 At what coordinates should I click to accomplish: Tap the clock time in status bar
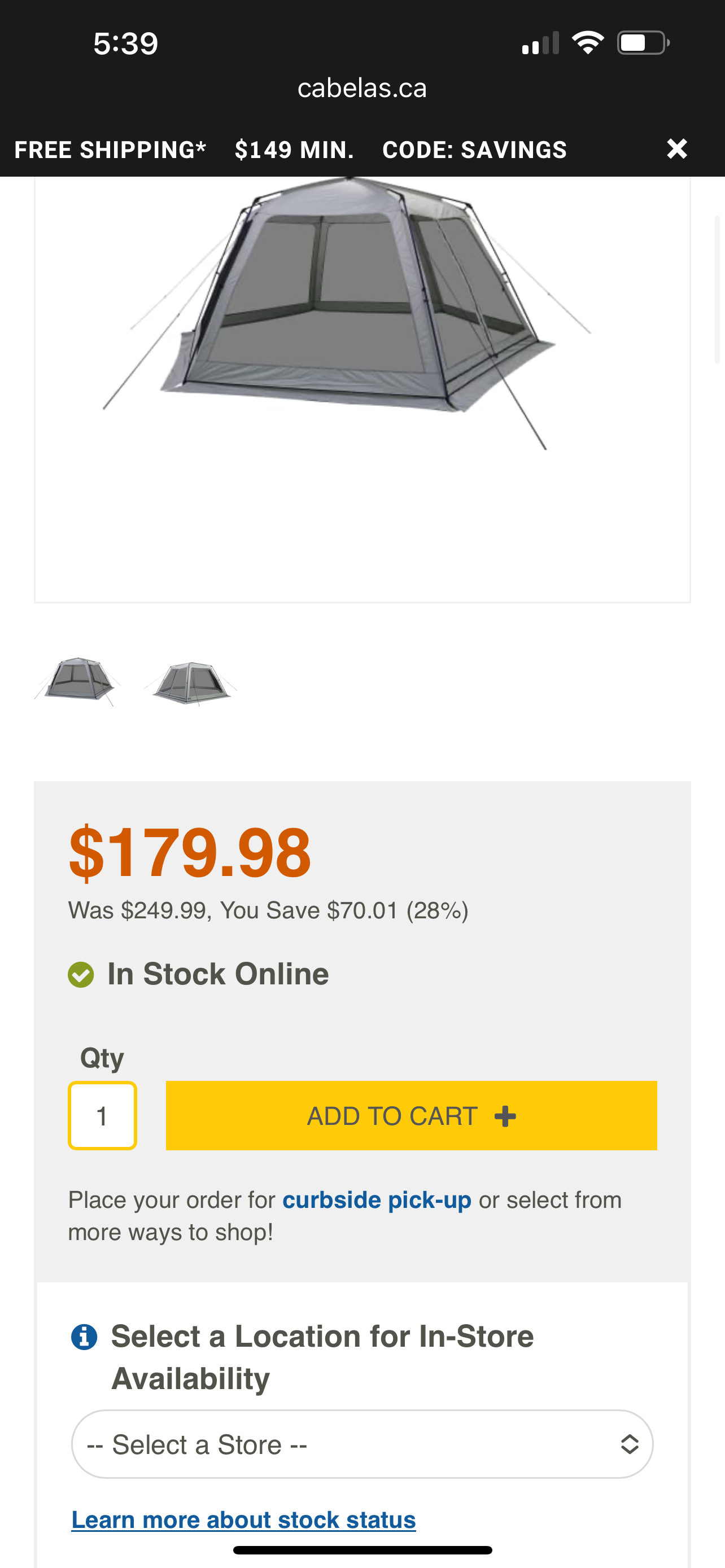(x=125, y=44)
